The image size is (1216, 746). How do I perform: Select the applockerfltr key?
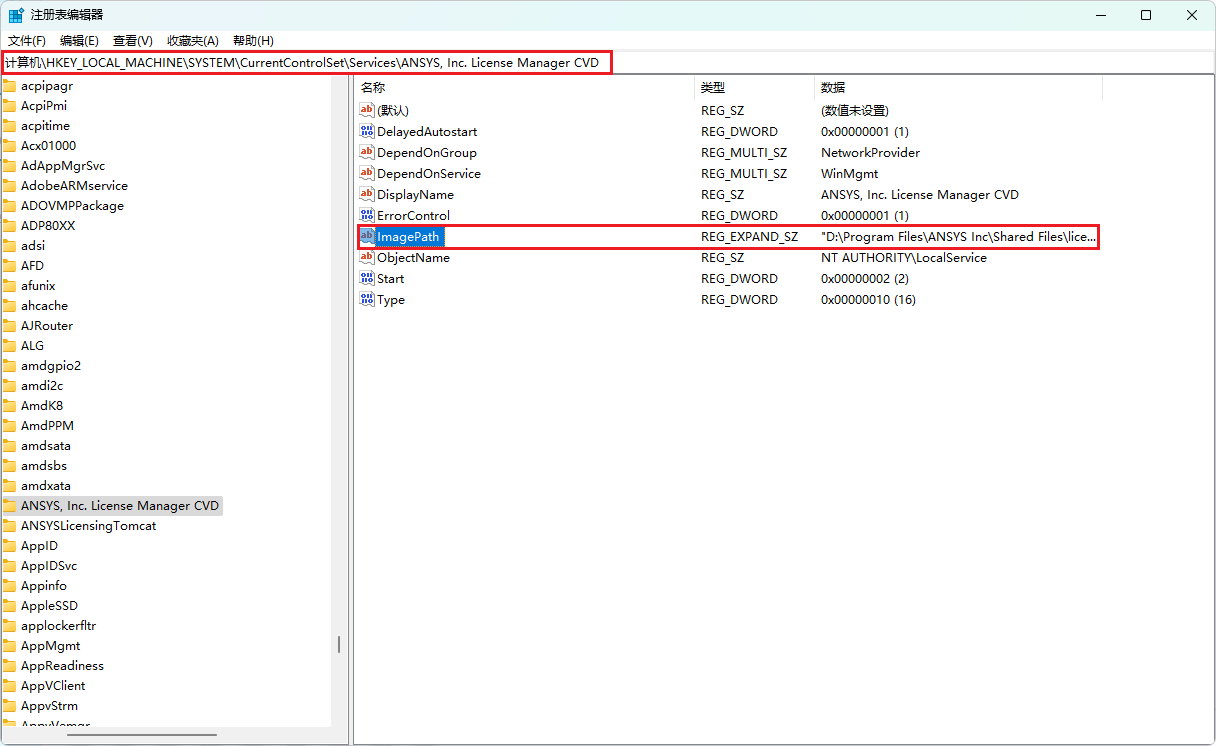coord(58,626)
